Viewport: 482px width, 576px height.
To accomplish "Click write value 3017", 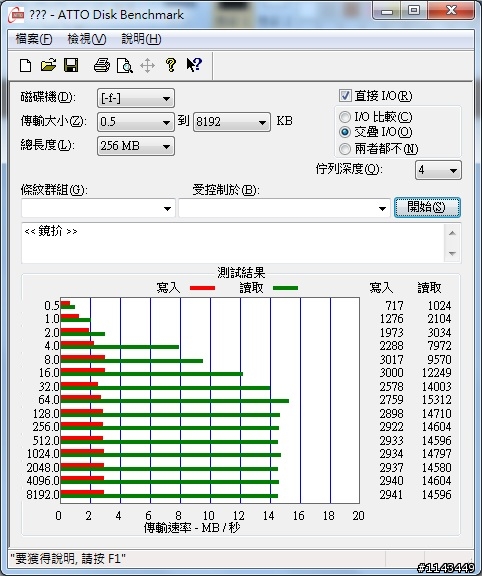I will point(391,359).
